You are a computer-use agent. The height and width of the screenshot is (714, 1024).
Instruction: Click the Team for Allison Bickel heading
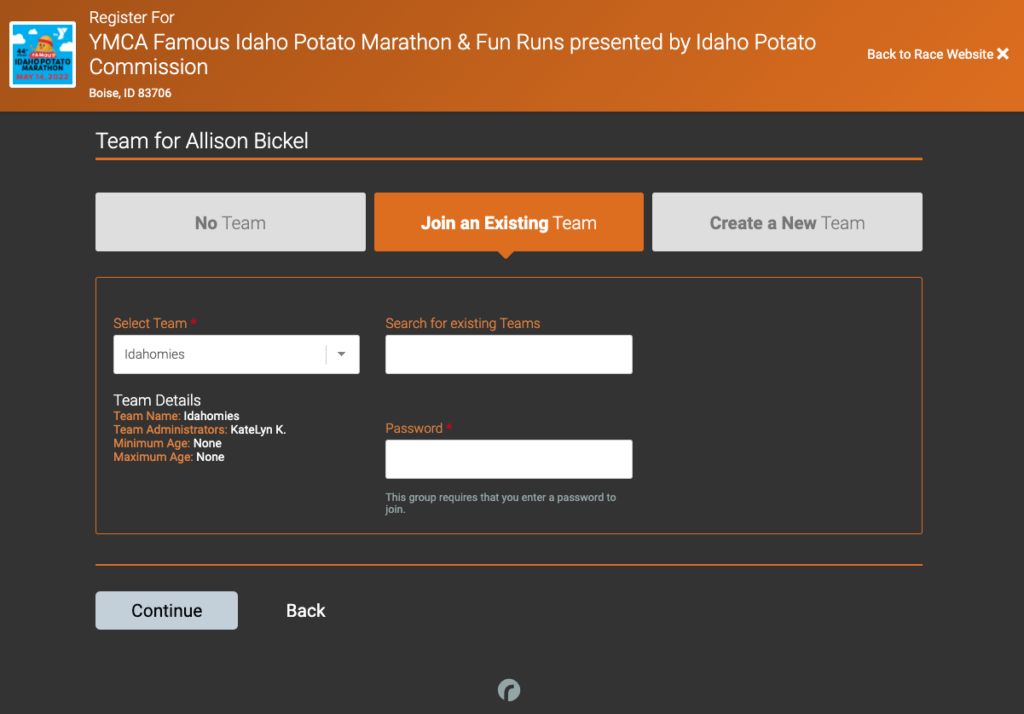pyautogui.click(x=202, y=140)
